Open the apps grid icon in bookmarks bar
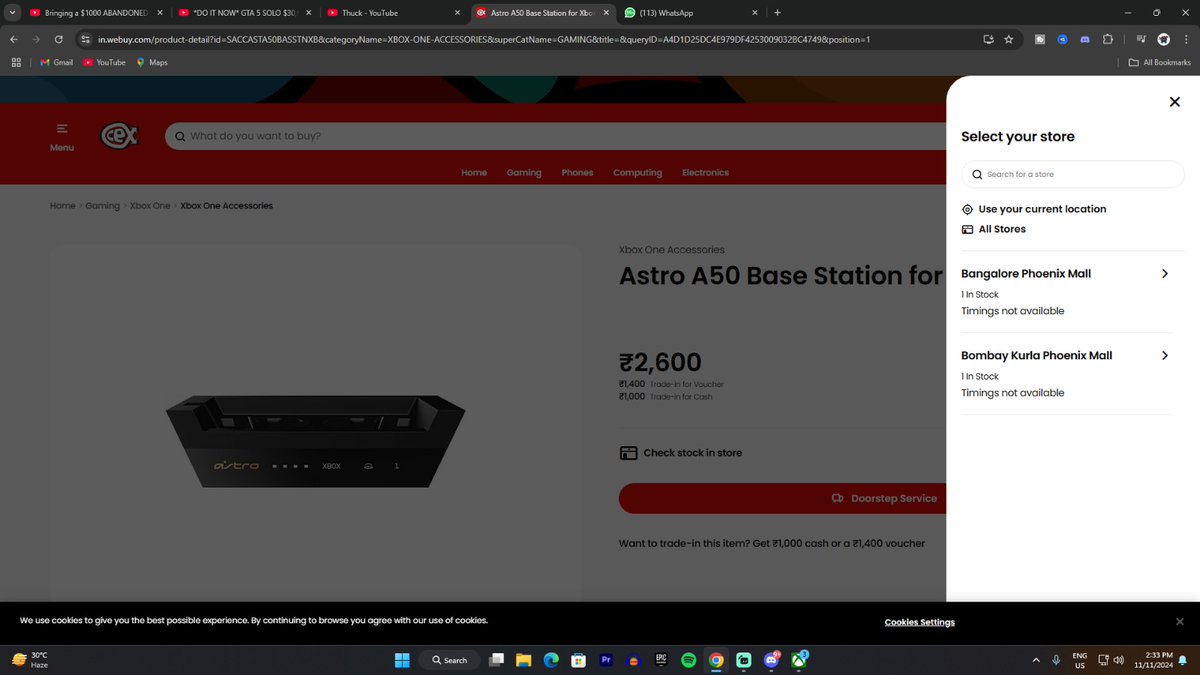Viewport: 1200px width, 675px height. (16, 62)
